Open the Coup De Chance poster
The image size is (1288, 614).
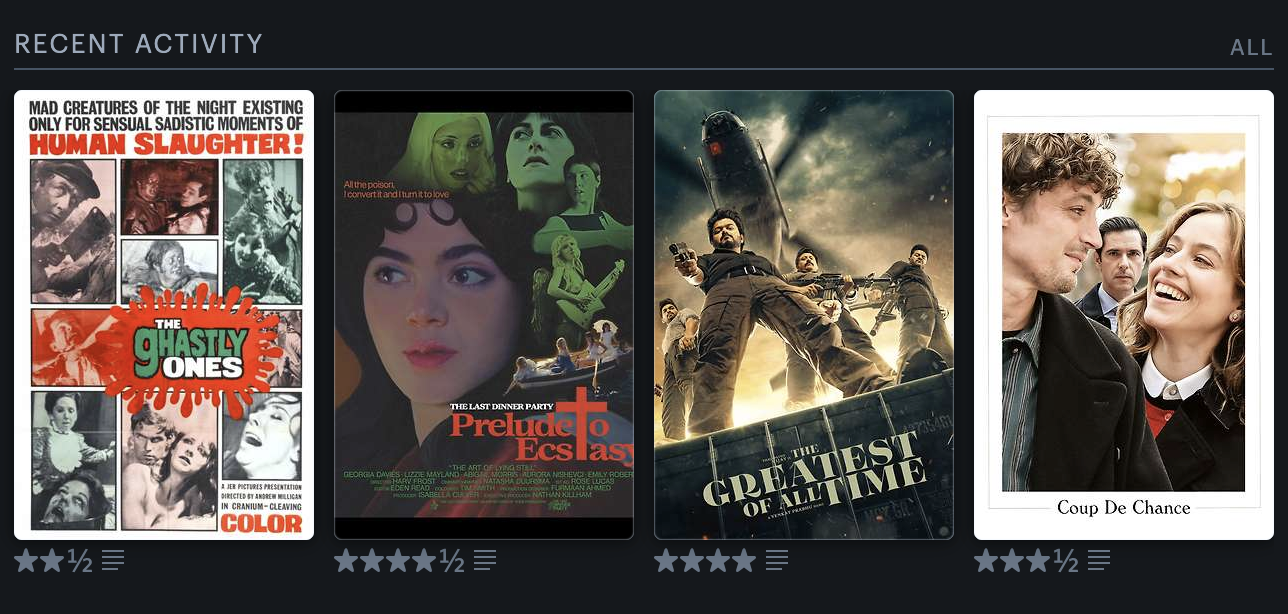(1124, 315)
